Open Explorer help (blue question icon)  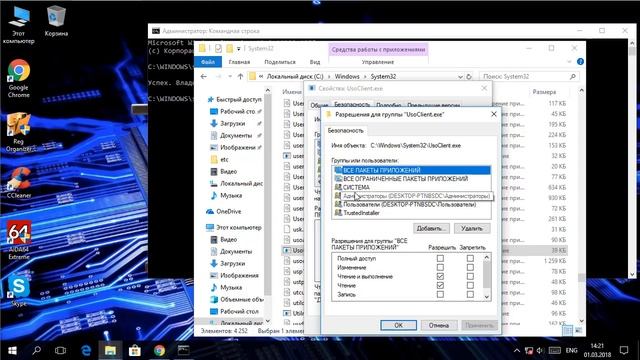pos(580,62)
